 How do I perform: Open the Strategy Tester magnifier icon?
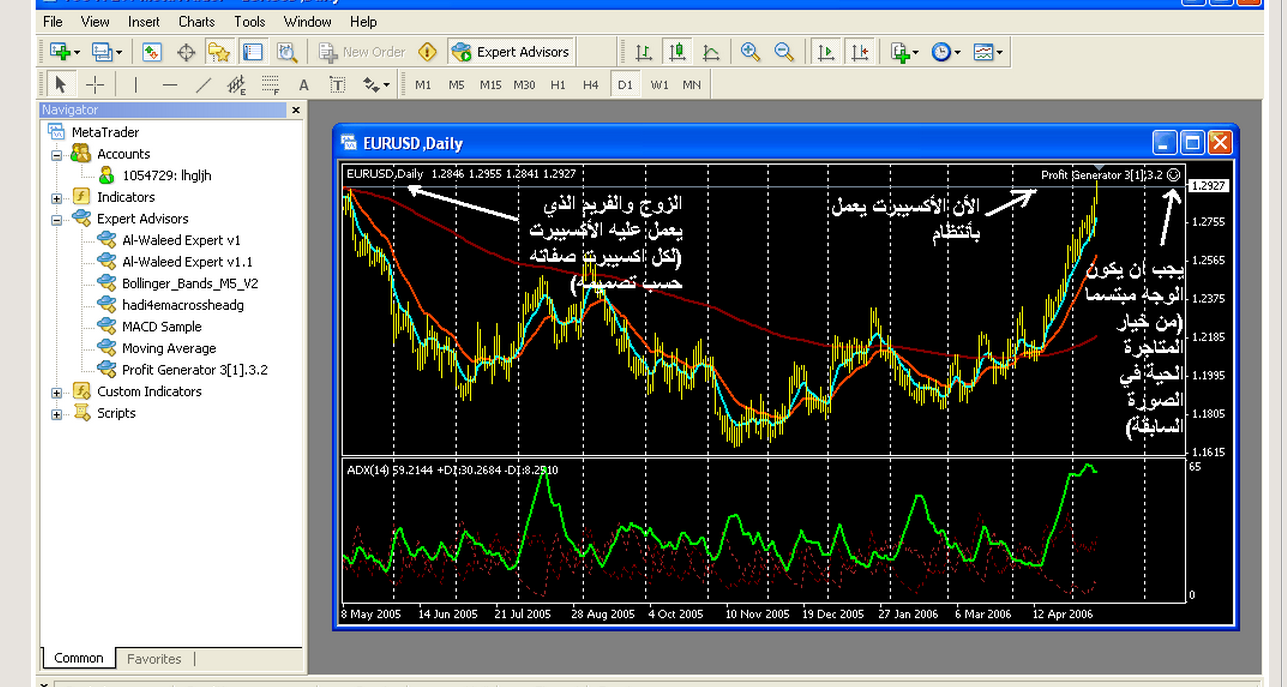click(x=287, y=52)
